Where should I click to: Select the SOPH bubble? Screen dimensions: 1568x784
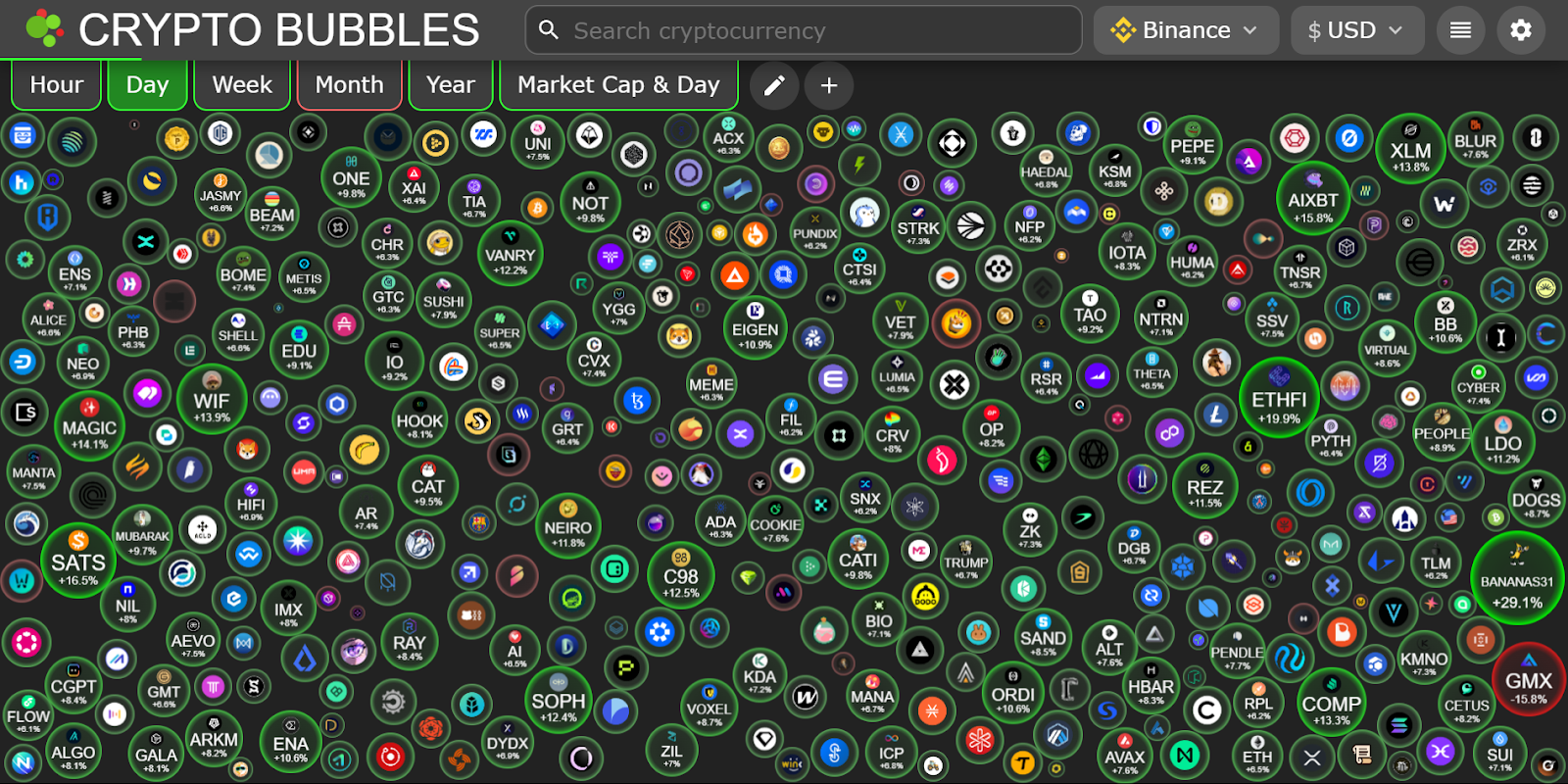pyautogui.click(x=559, y=701)
